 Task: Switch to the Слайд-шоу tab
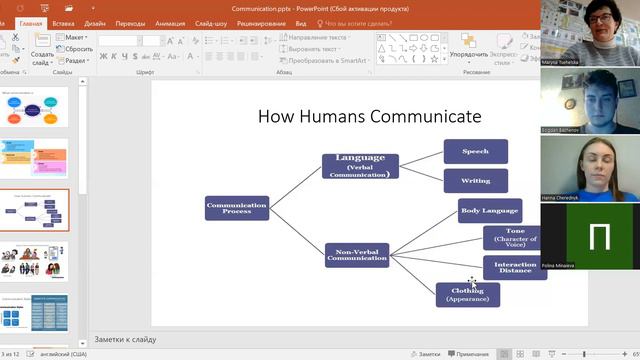[x=211, y=24]
